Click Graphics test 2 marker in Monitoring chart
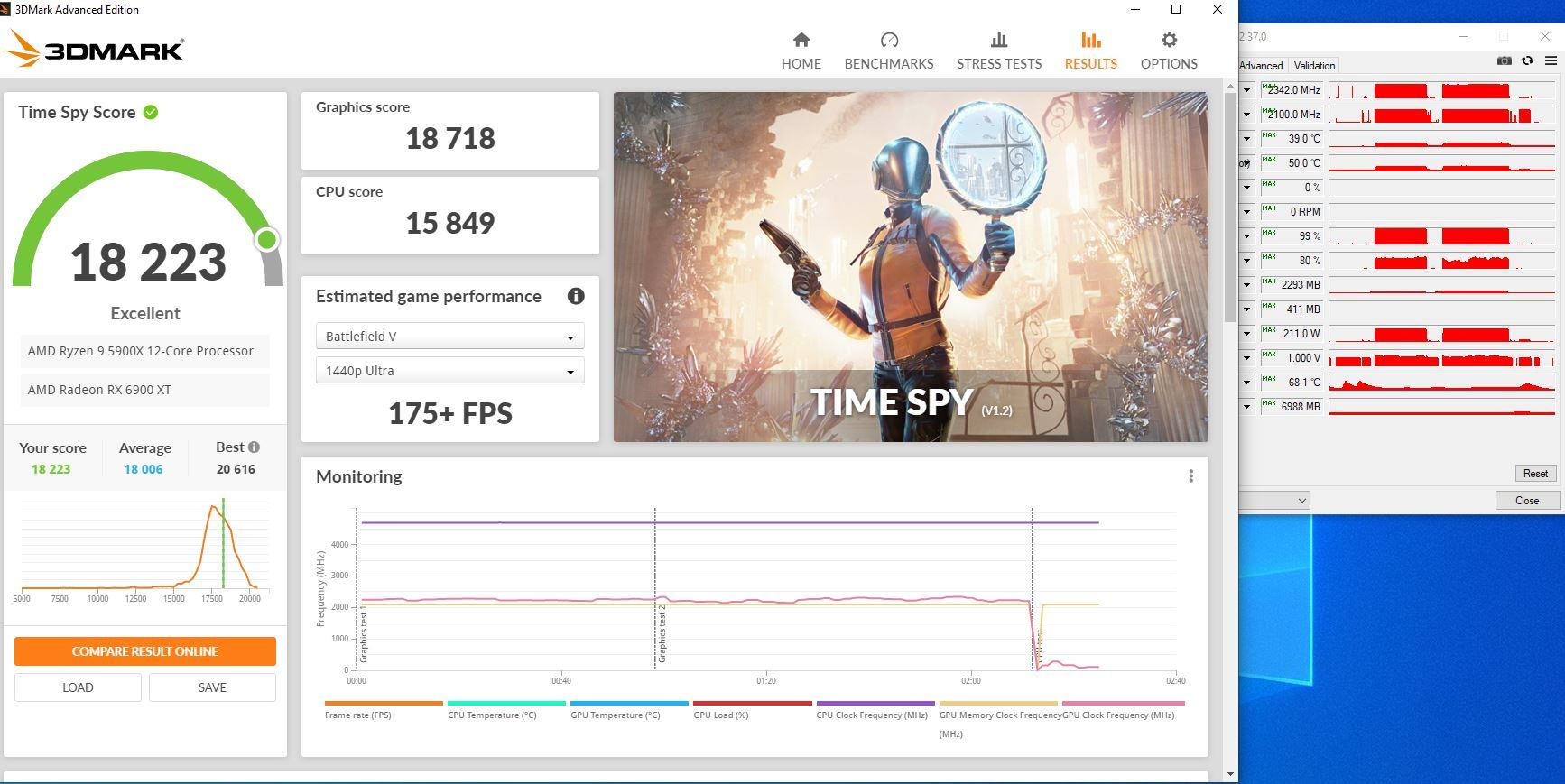Screen dimensions: 1565x784 click(x=662, y=634)
